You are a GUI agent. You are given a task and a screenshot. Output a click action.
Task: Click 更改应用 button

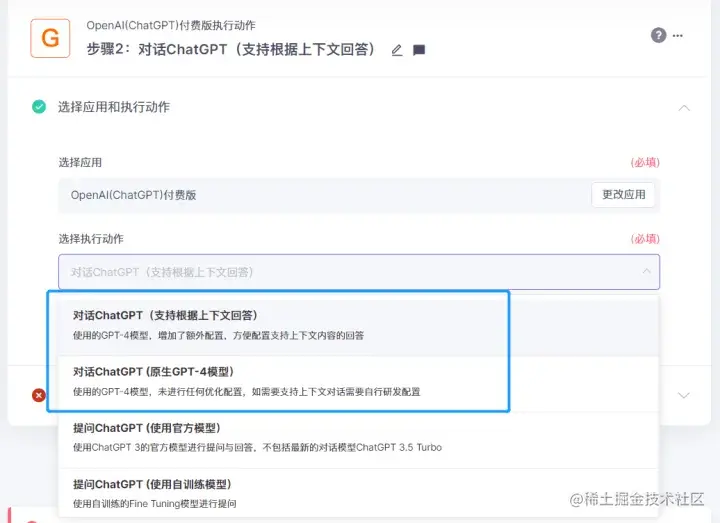pos(623,195)
